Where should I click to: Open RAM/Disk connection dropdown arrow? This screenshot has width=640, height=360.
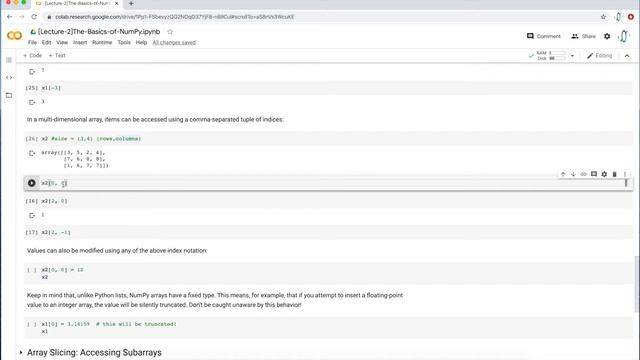(x=572, y=56)
